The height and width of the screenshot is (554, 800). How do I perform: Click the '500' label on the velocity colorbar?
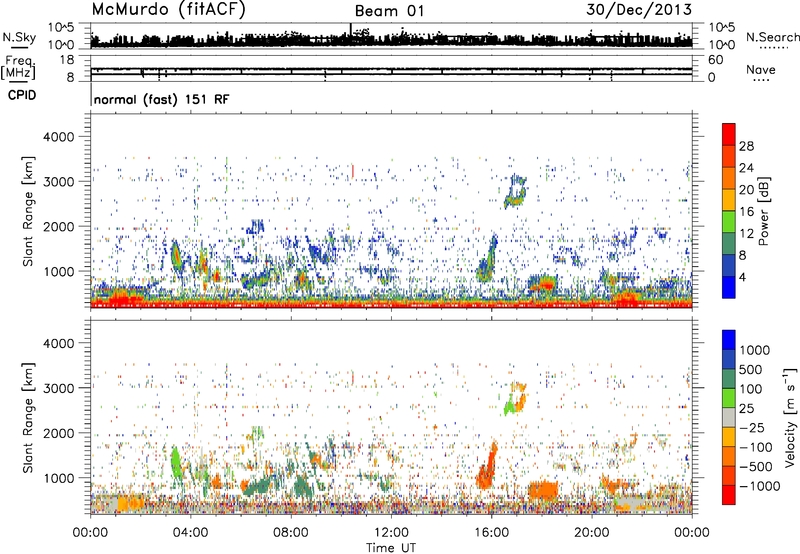[751, 369]
